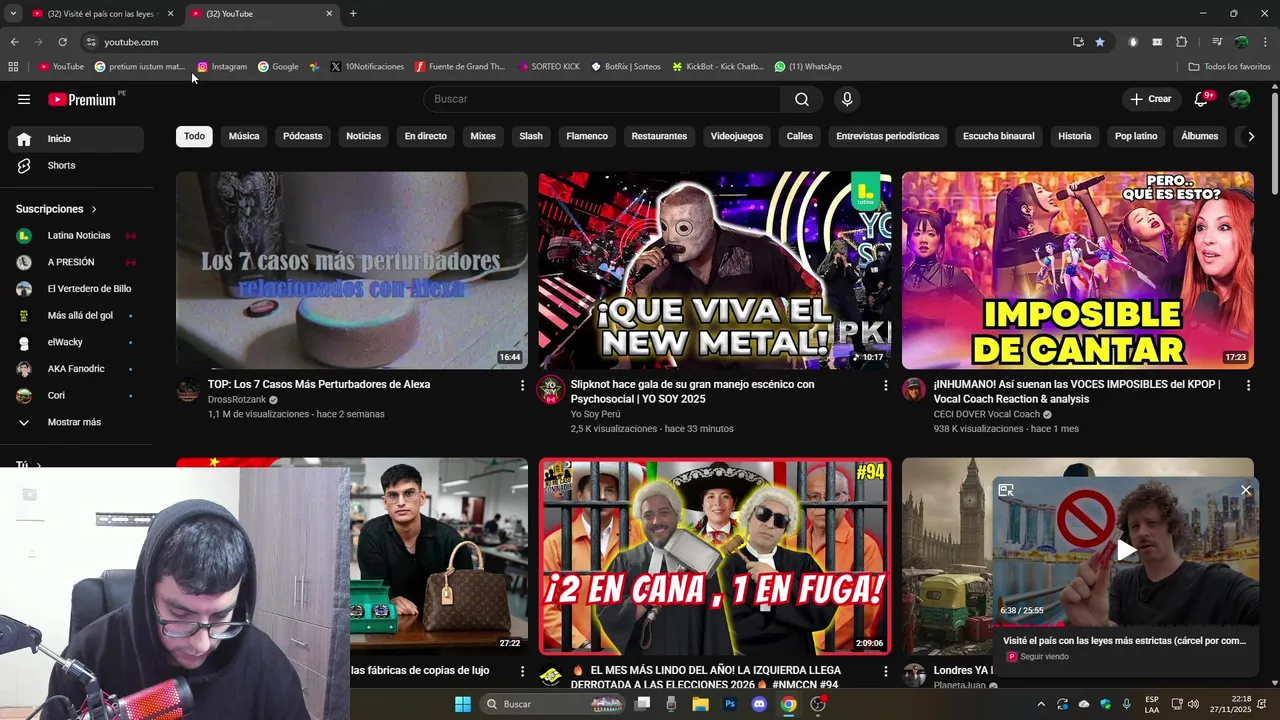Open options for #NMCCN #94 video
The height and width of the screenshot is (720, 1280).
[x=885, y=671]
